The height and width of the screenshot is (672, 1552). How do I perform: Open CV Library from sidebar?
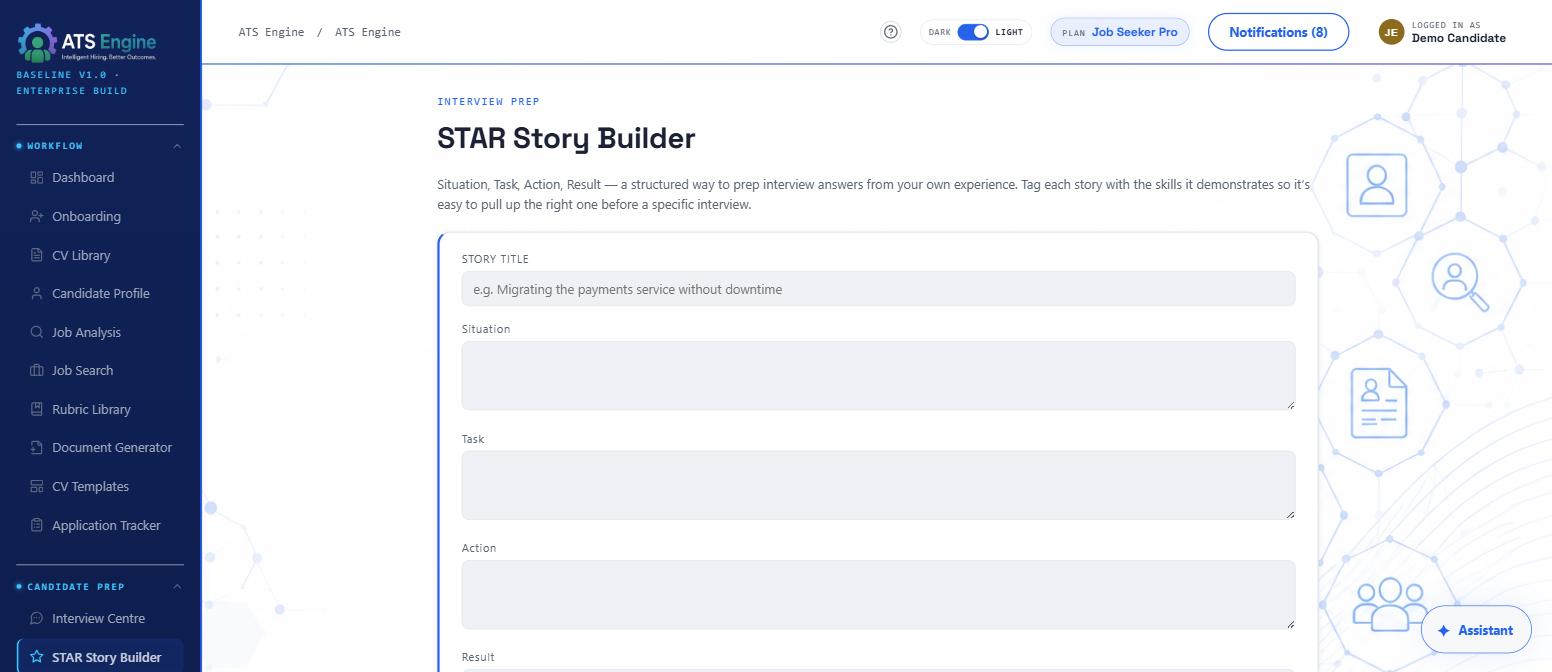[x=100, y=255]
